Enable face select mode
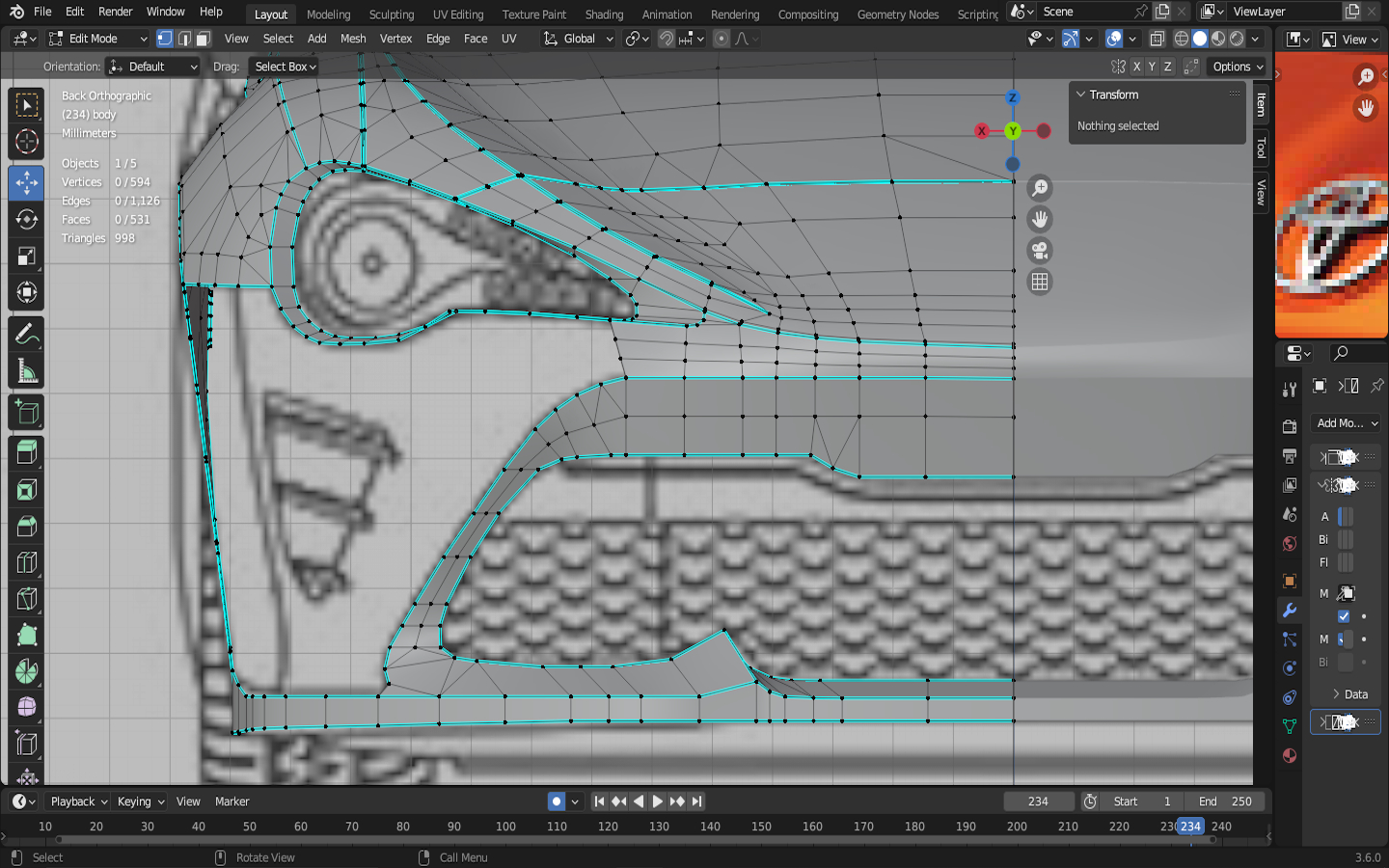 point(203,39)
